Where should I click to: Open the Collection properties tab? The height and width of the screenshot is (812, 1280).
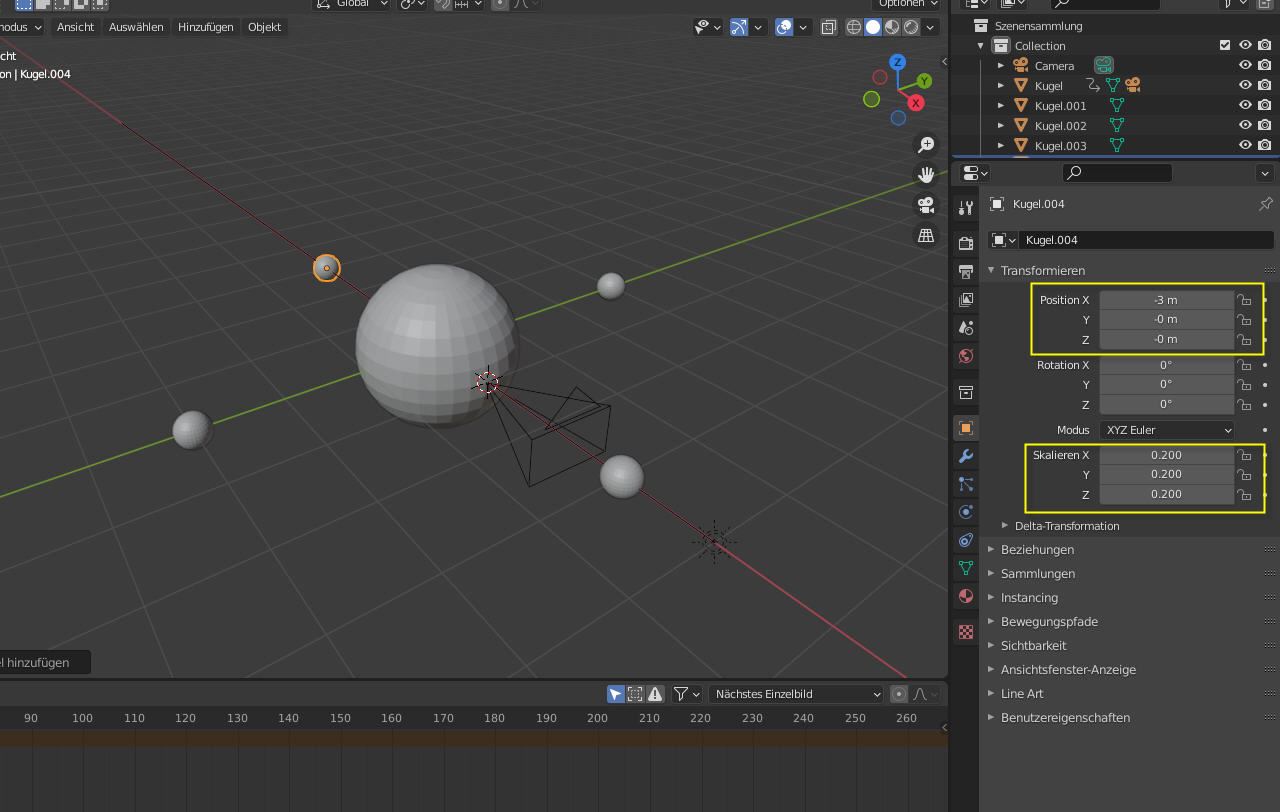[965, 392]
